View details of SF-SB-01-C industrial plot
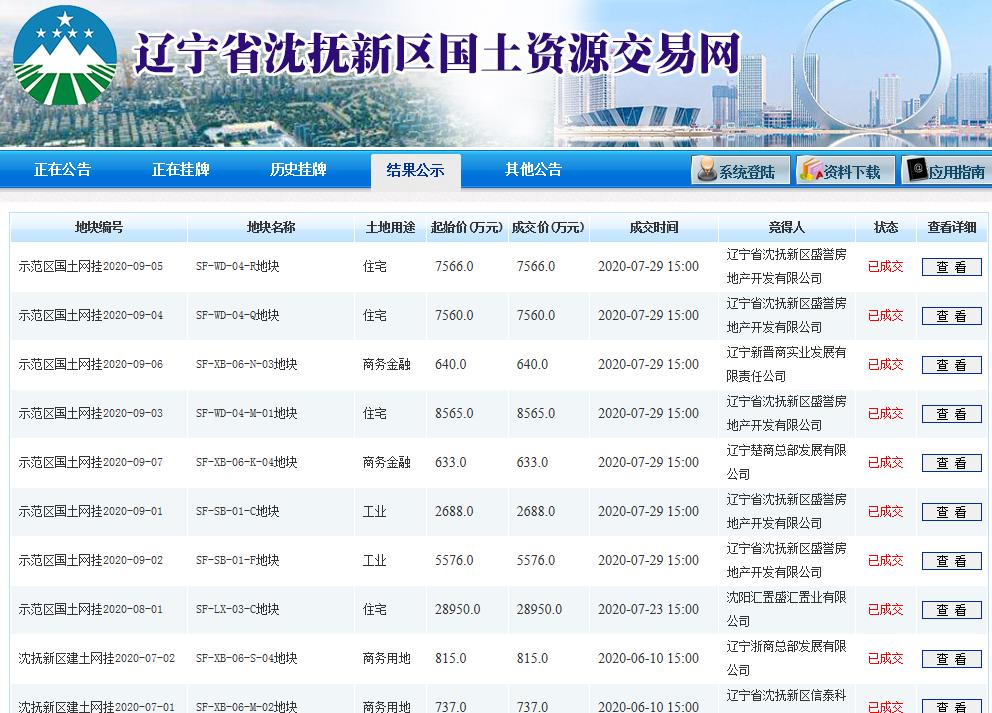Viewport: 992px width, 713px height. pyautogui.click(x=951, y=512)
